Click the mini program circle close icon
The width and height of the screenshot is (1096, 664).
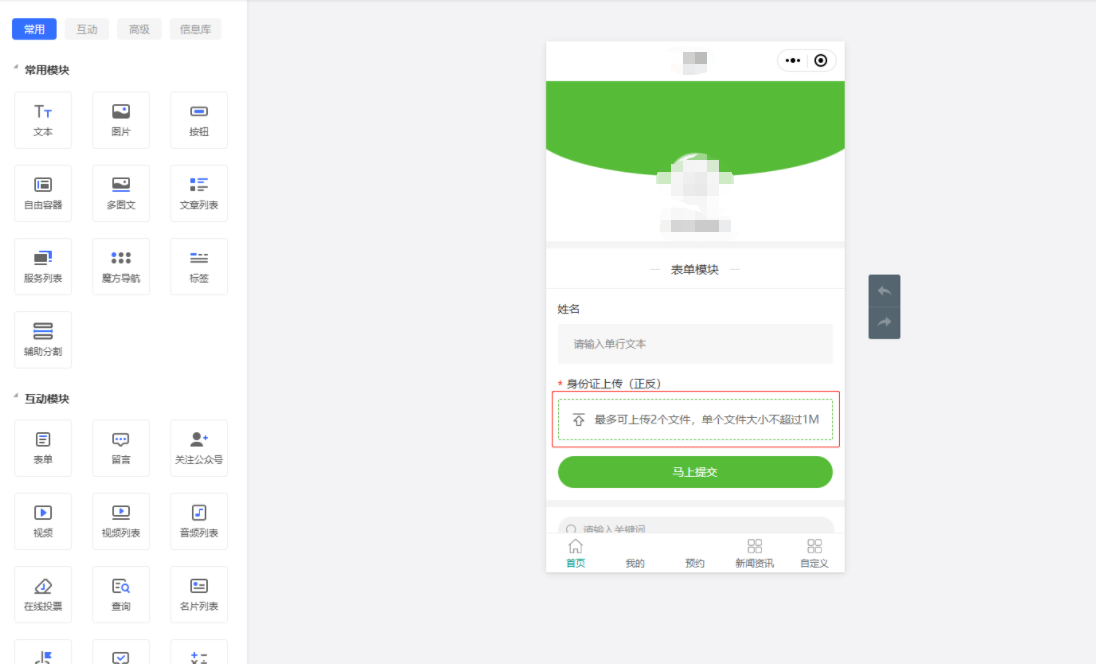coord(821,61)
